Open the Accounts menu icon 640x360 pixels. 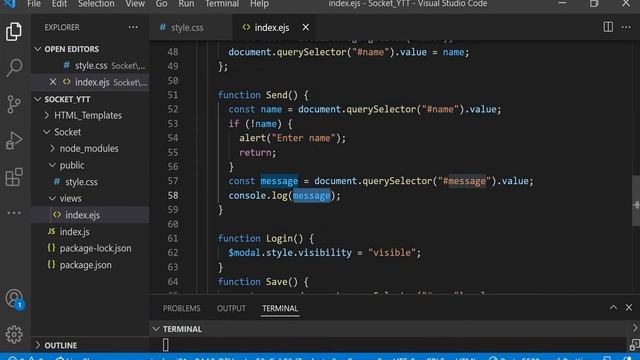(14, 299)
